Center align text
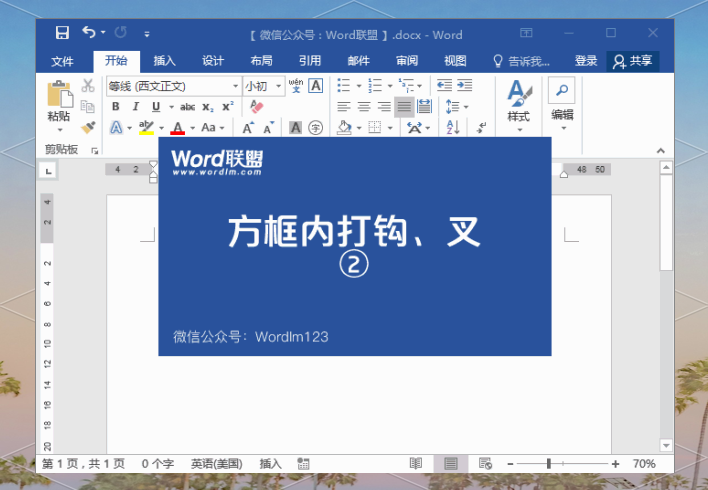This screenshot has width=708, height=490. tap(364, 107)
